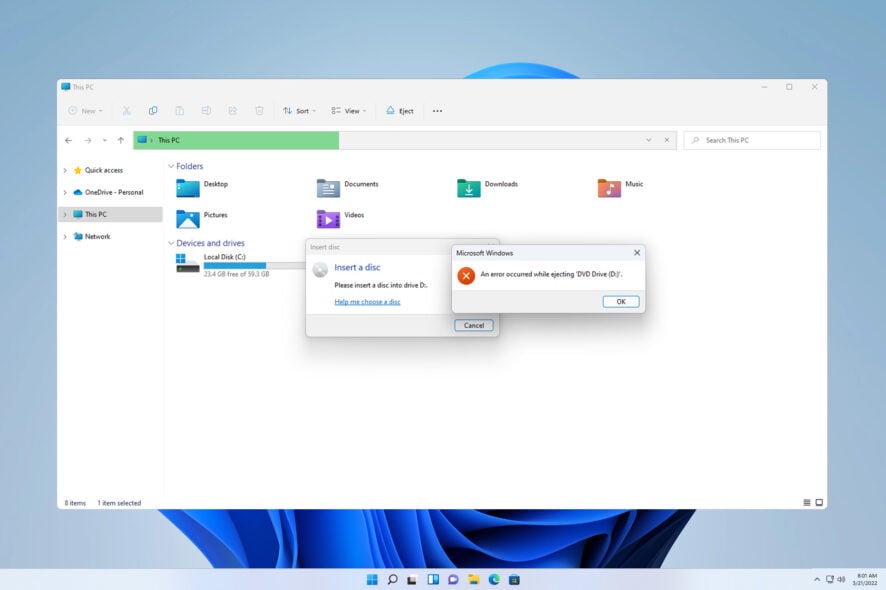Go back with the left arrow
Image resolution: width=886 pixels, height=590 pixels.
(x=68, y=140)
